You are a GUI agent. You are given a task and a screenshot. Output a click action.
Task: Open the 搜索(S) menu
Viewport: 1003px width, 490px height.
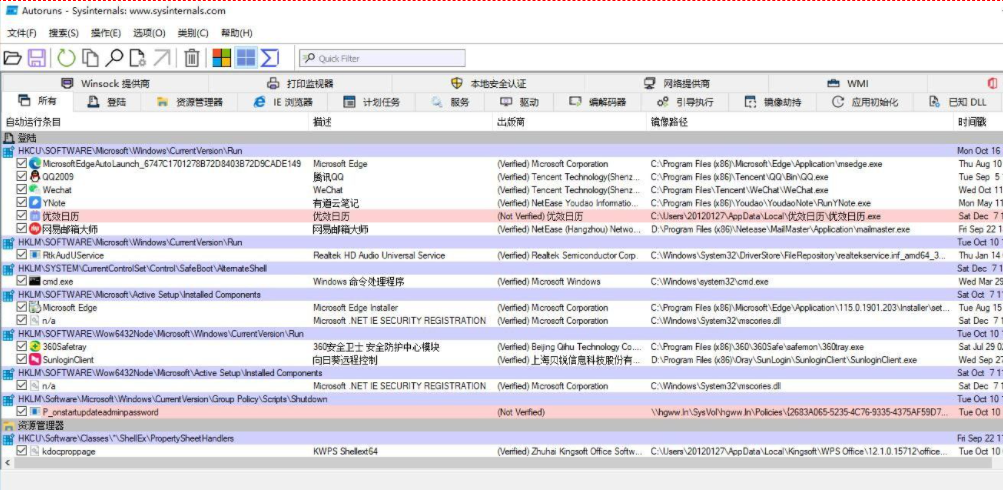[x=64, y=33]
